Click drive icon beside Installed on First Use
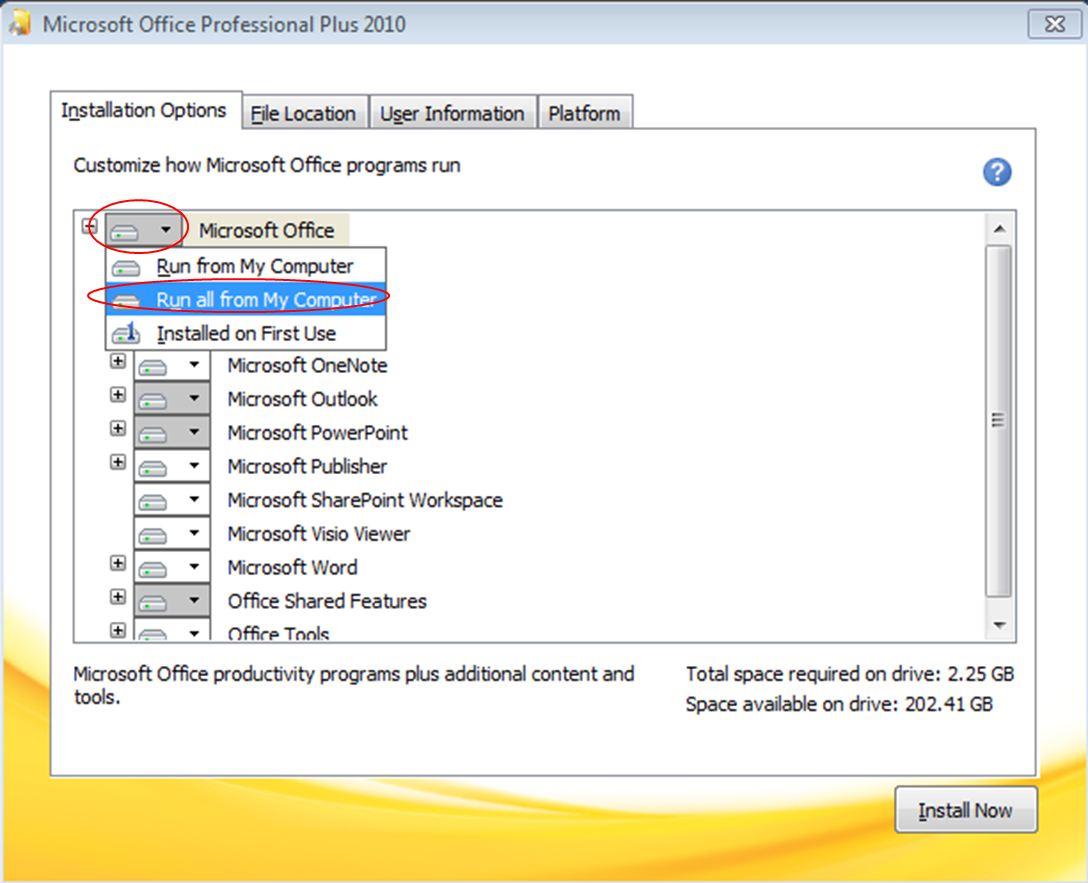1088x883 pixels. pyautogui.click(x=126, y=334)
